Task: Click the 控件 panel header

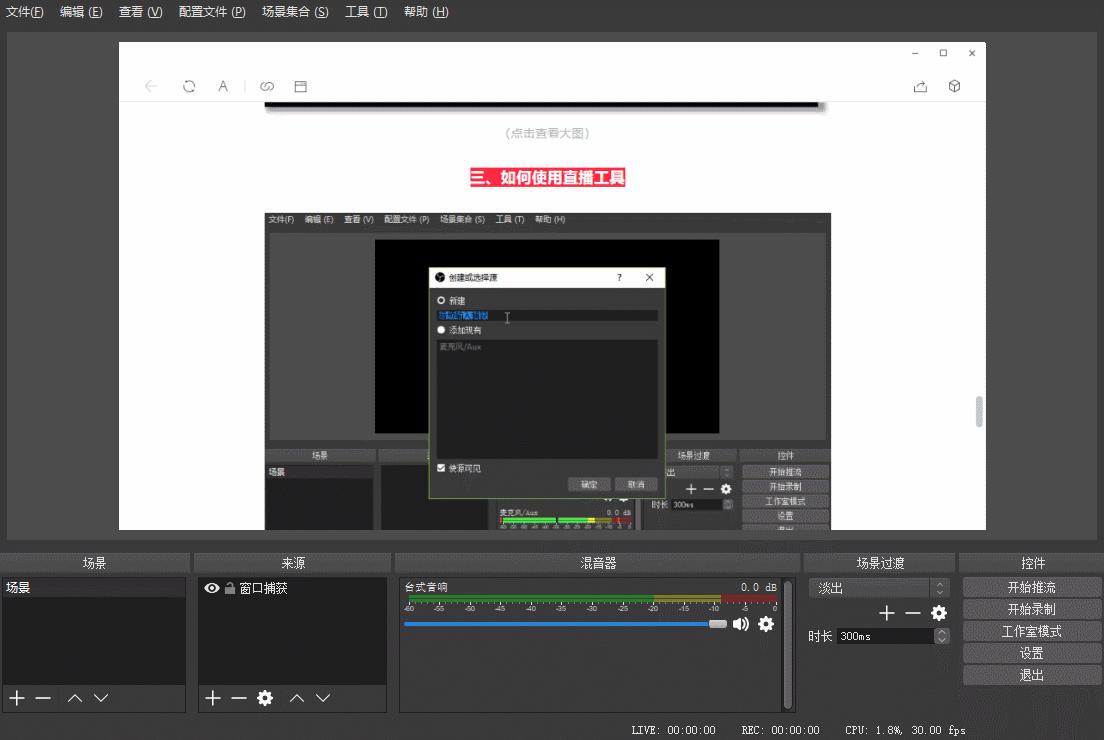Action: coord(1032,563)
